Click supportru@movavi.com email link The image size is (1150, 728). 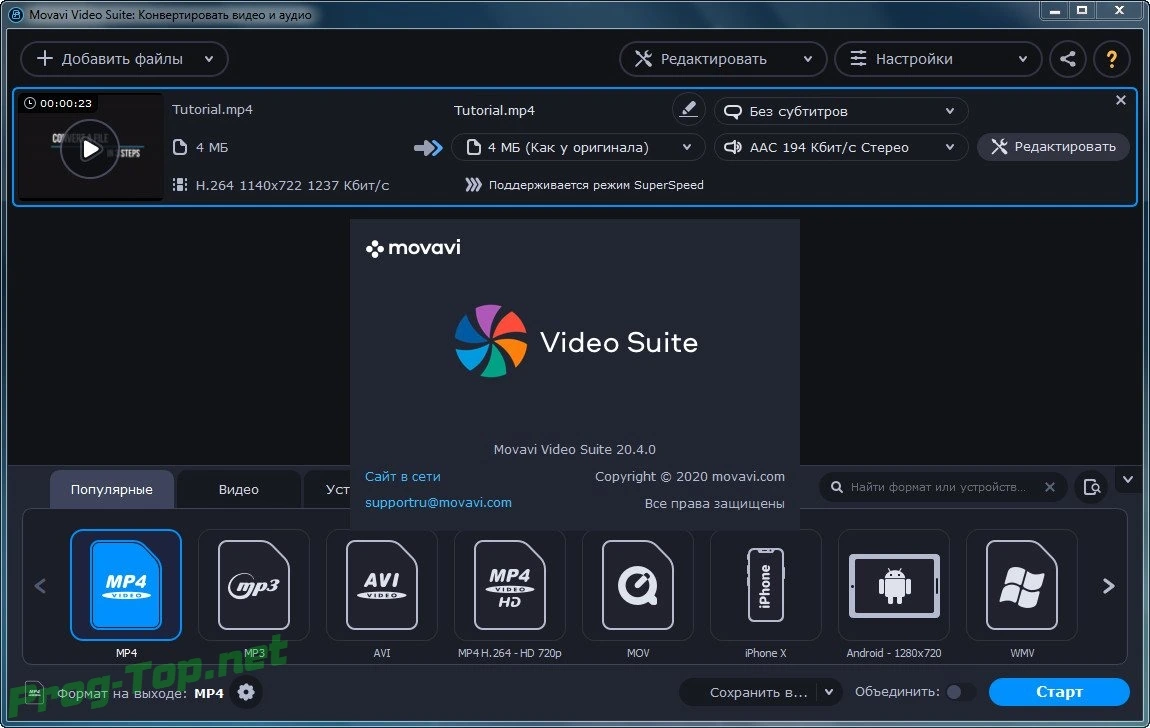click(x=439, y=503)
